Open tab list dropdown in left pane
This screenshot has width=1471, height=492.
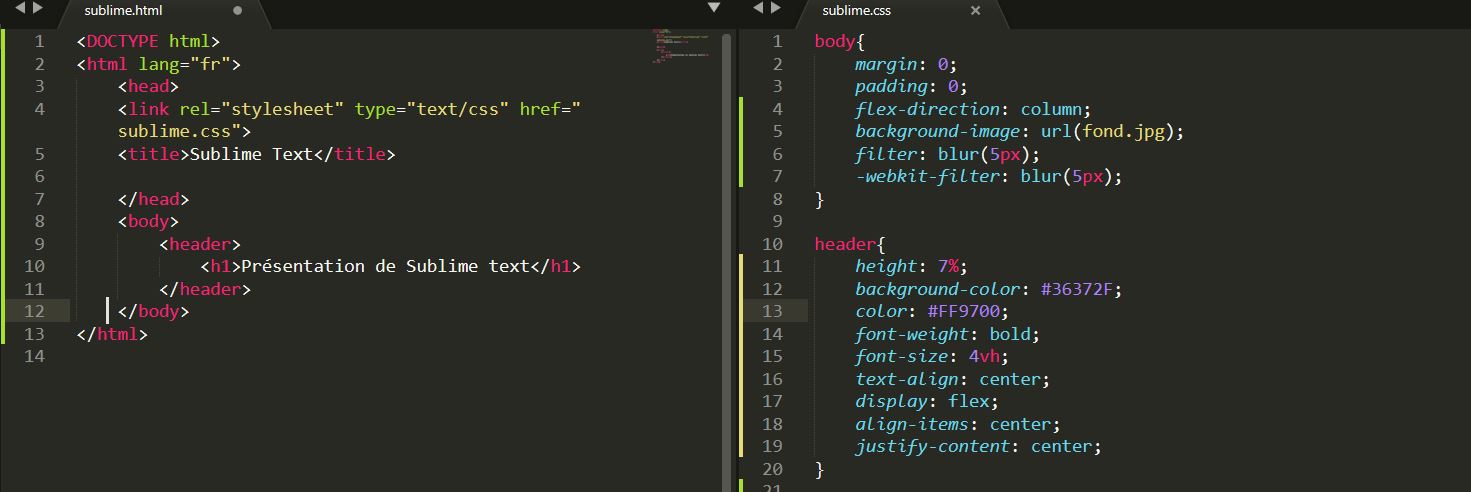tap(714, 8)
